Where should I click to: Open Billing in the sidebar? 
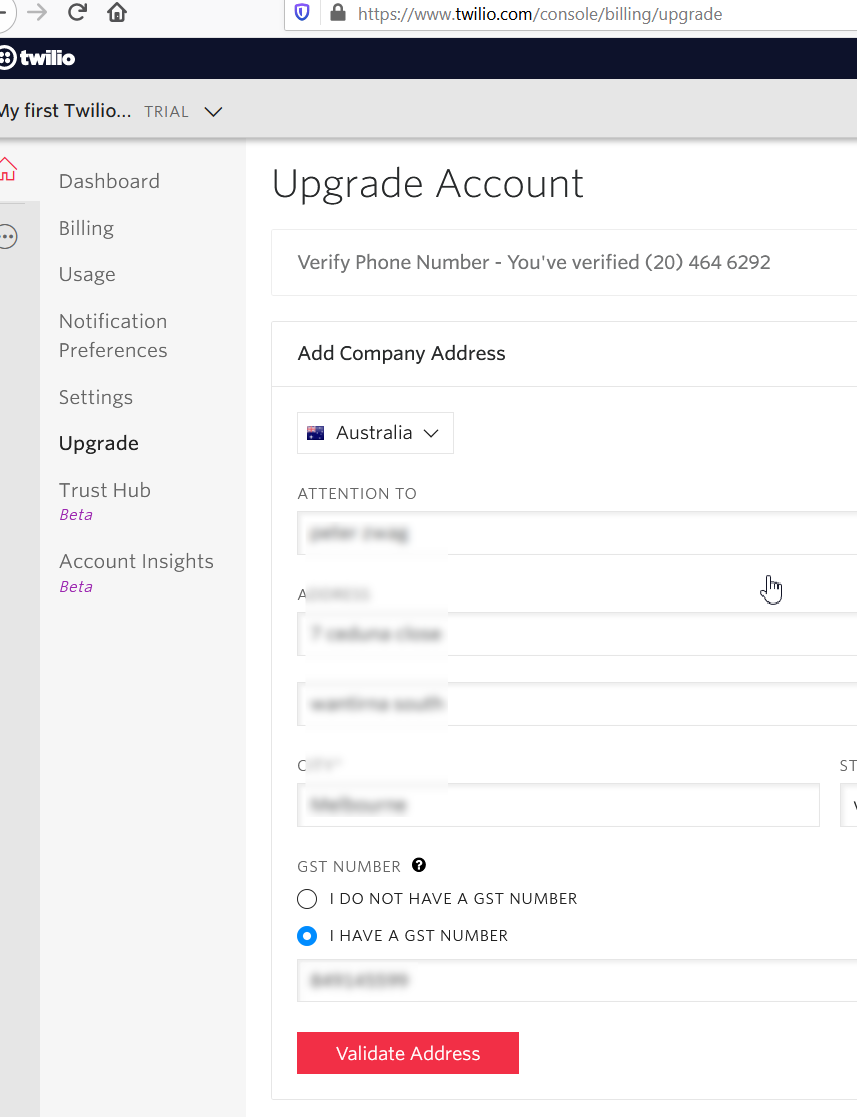point(86,228)
